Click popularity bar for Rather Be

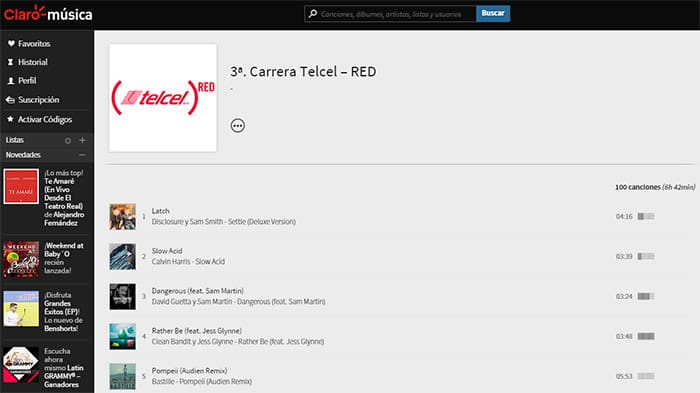tap(646, 336)
